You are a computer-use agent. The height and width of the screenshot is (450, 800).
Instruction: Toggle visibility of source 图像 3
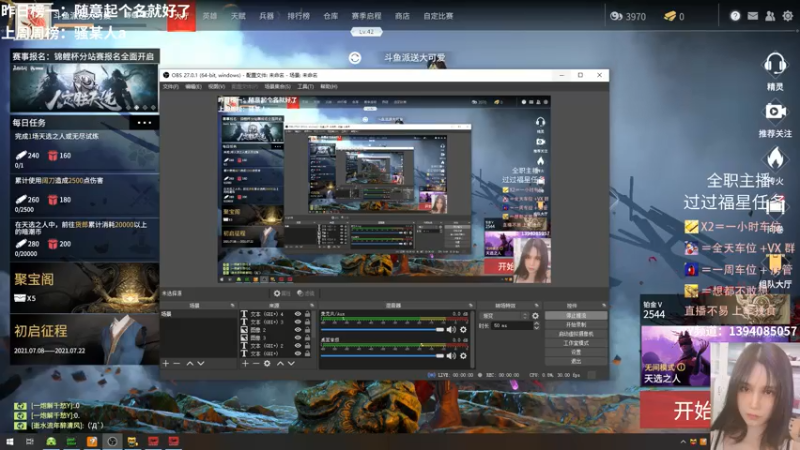click(x=297, y=338)
